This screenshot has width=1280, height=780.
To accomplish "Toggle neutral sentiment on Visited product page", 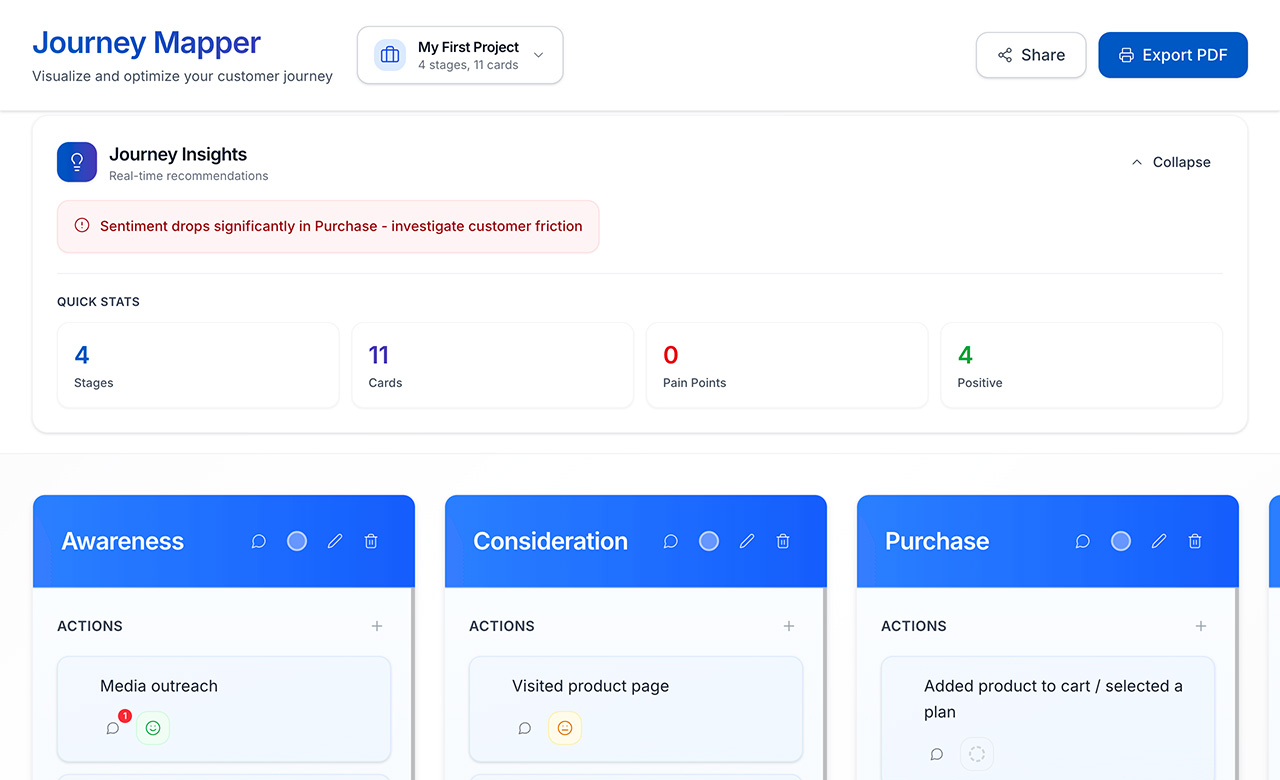I will tap(565, 728).
